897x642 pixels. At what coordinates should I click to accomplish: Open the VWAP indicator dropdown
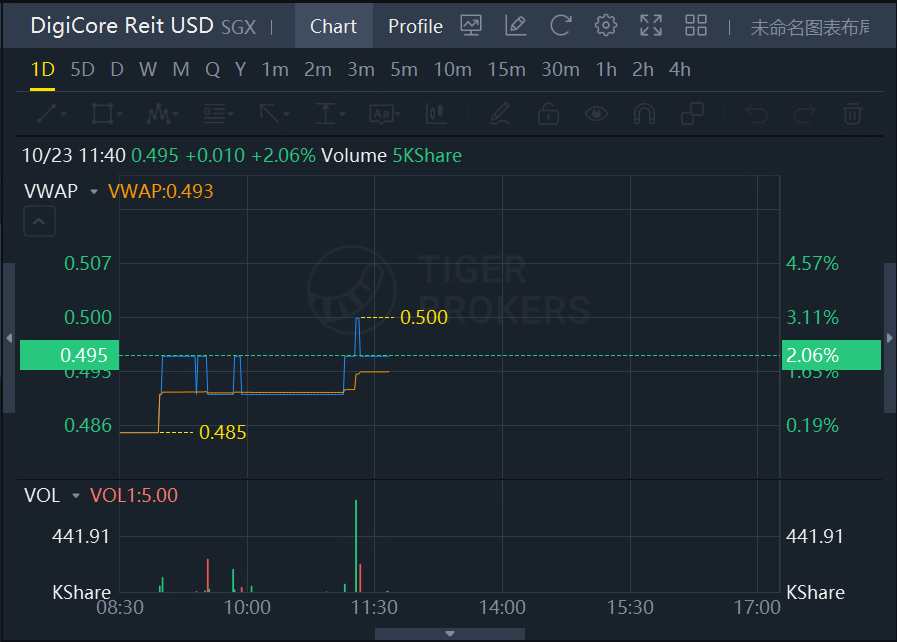pyautogui.click(x=94, y=191)
